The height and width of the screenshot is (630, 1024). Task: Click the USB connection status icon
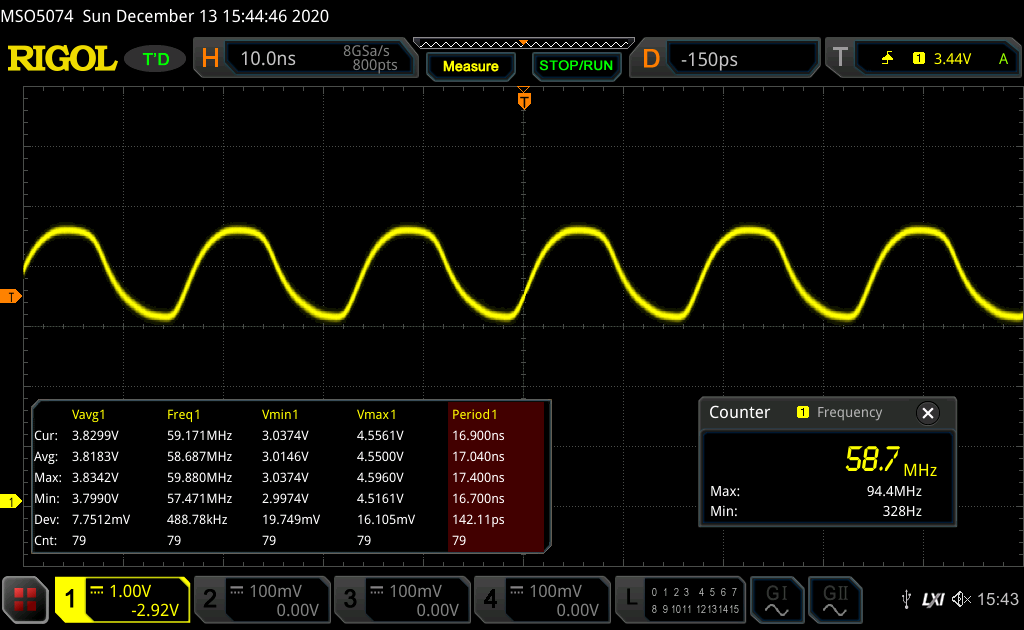[906, 599]
